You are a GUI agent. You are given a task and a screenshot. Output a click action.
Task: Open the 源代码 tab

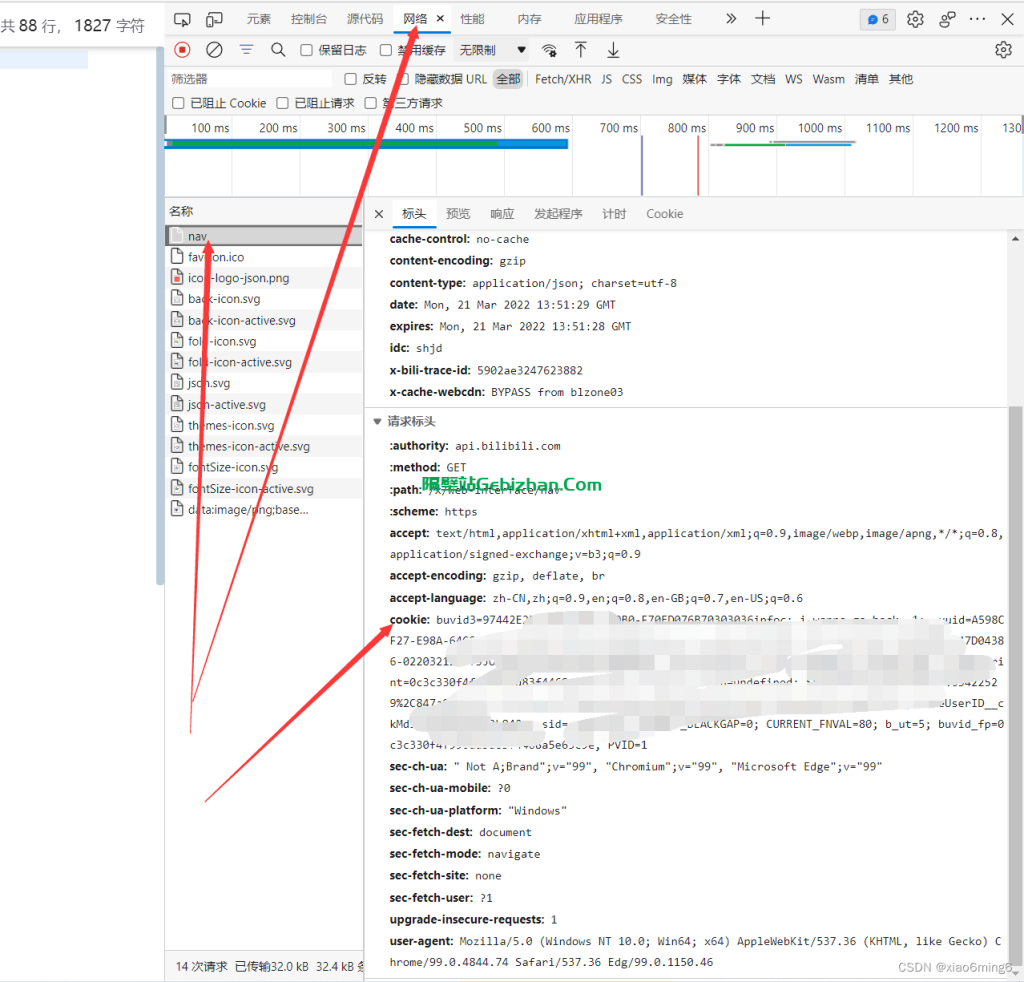tap(365, 19)
